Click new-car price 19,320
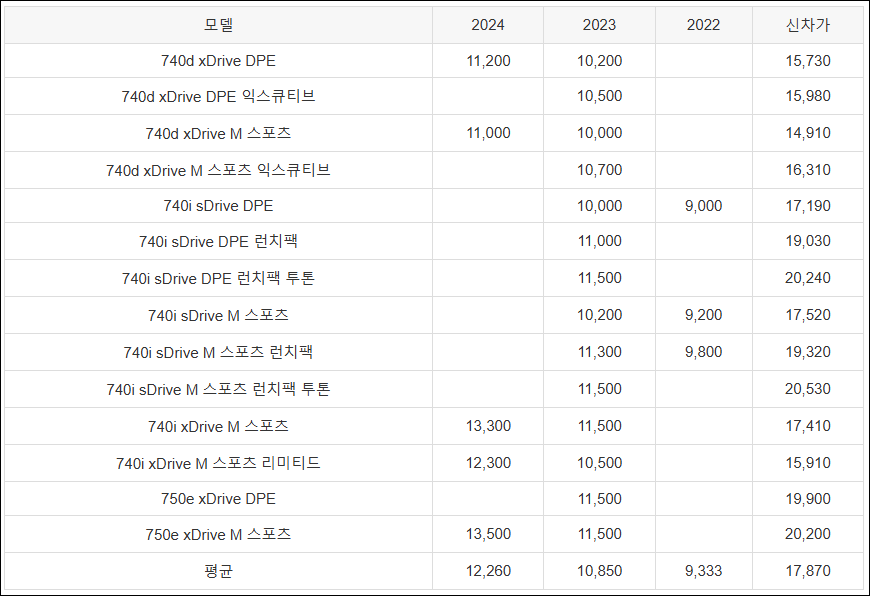The width and height of the screenshot is (870, 596). click(x=808, y=352)
